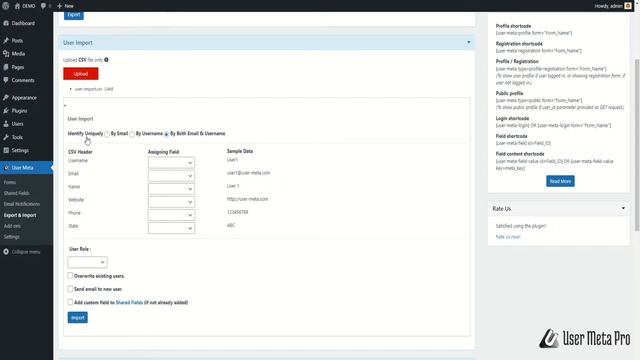Open Forms submenu item
This screenshot has width=640, height=360.
coord(10,182)
